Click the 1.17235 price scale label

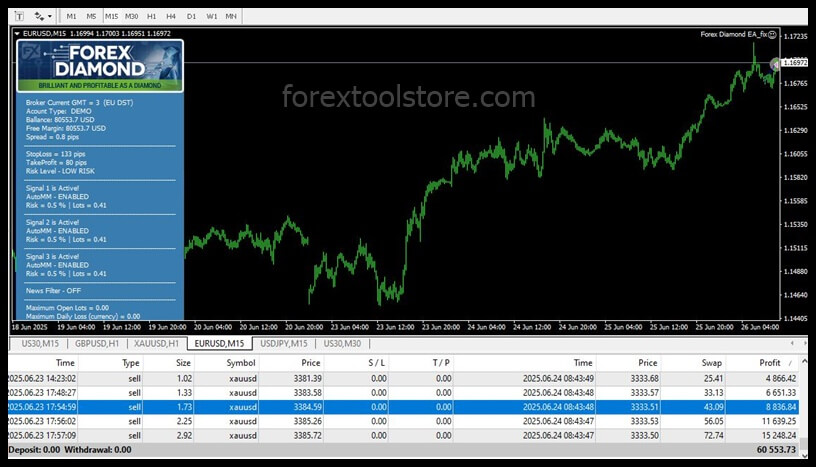click(x=795, y=36)
